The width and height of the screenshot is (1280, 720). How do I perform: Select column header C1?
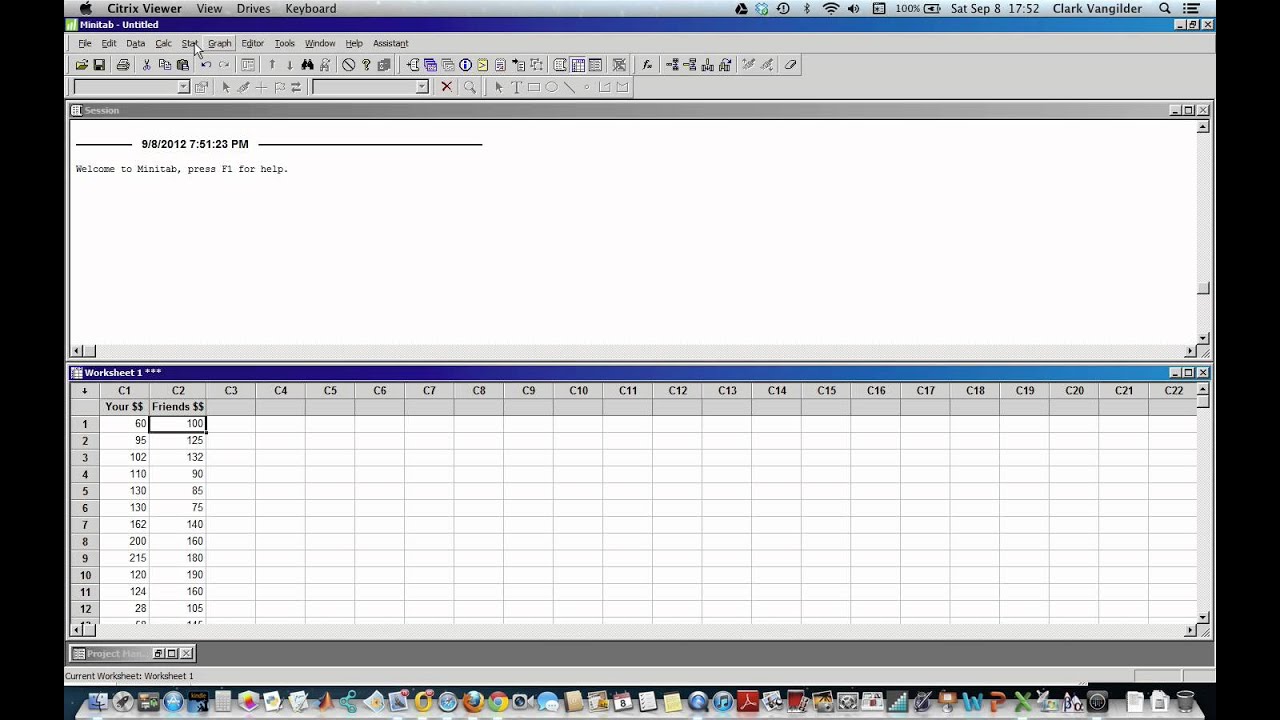pos(124,391)
